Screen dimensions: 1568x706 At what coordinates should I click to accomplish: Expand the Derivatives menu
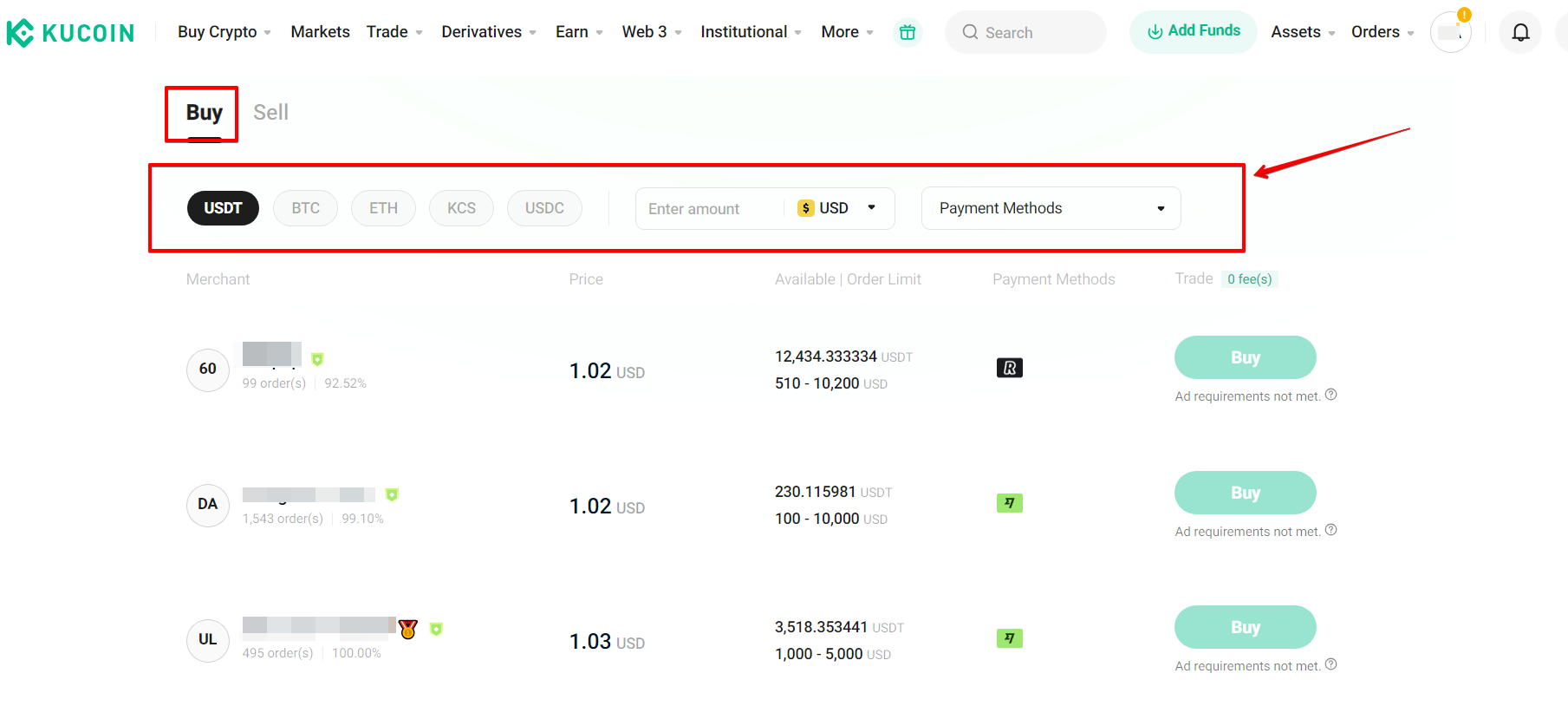pos(489,32)
